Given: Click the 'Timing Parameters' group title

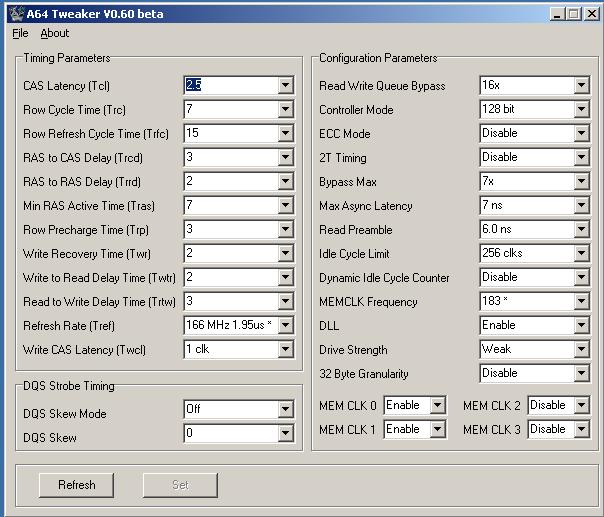Looking at the screenshot, I should (67, 58).
